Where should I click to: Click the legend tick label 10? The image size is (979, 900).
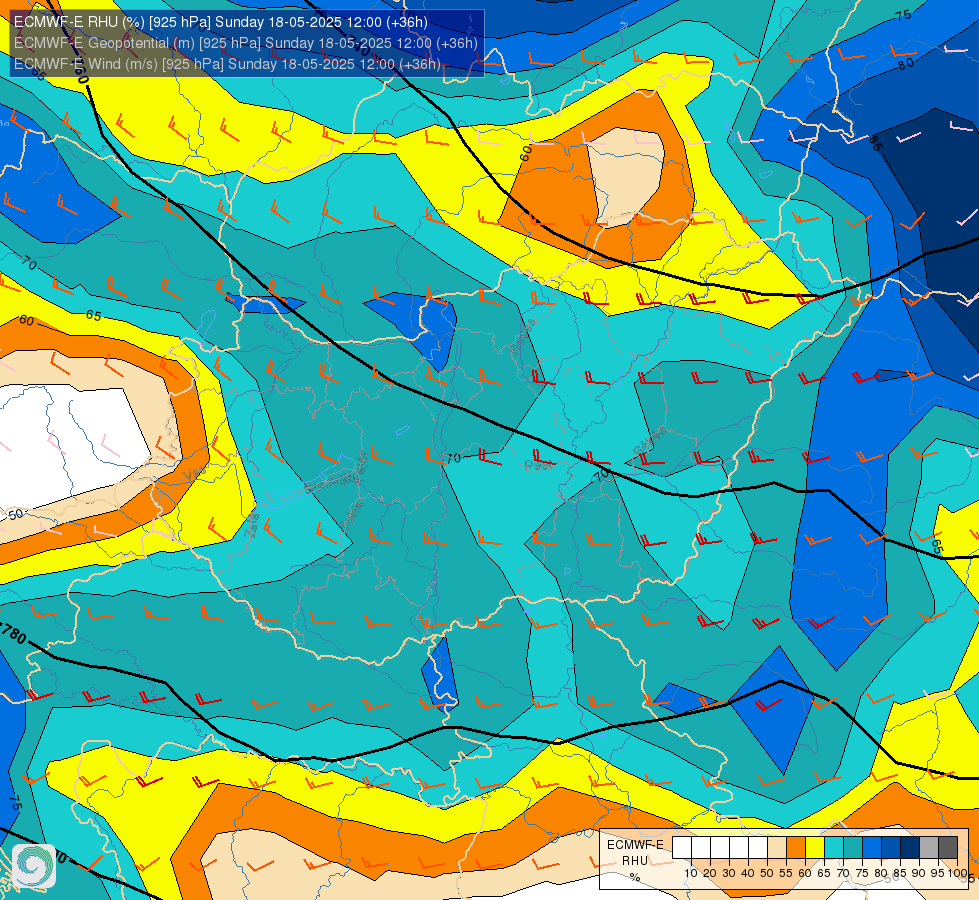(691, 874)
